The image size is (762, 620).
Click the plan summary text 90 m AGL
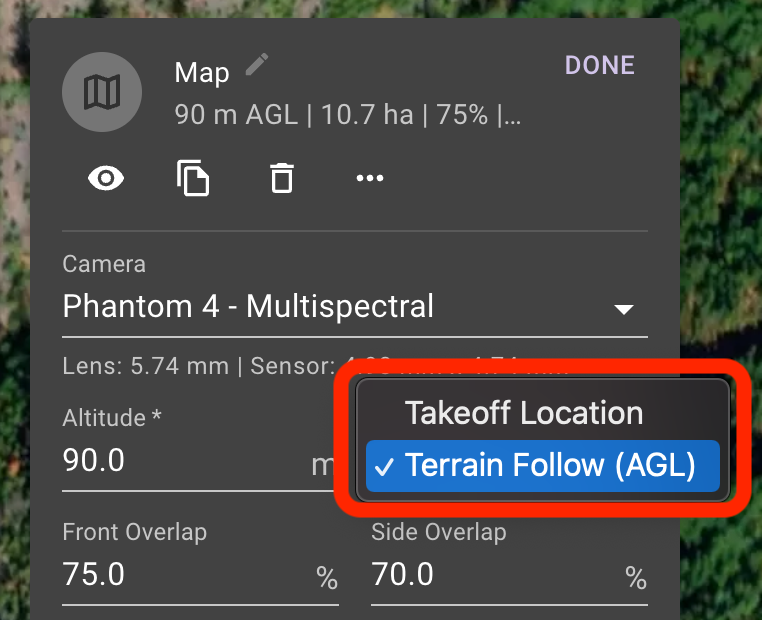[x=236, y=115]
